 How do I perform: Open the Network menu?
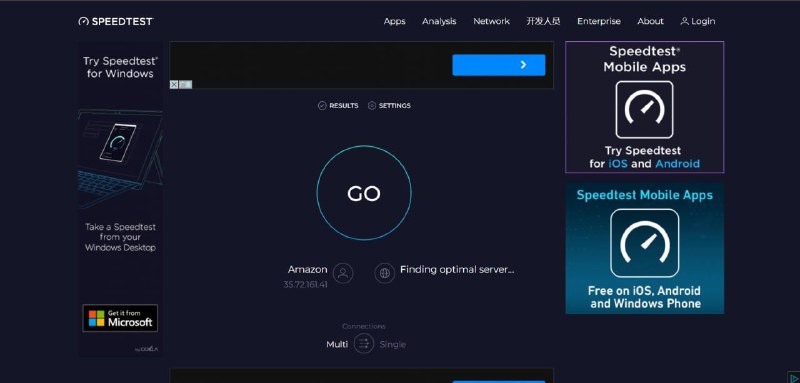(491, 21)
